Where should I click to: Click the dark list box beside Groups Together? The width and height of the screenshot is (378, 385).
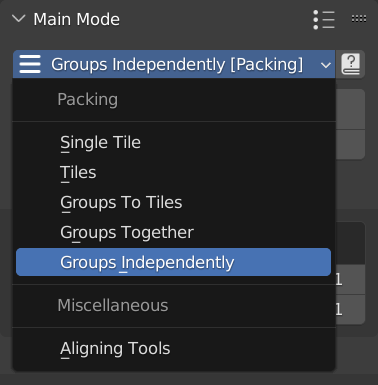350,243
